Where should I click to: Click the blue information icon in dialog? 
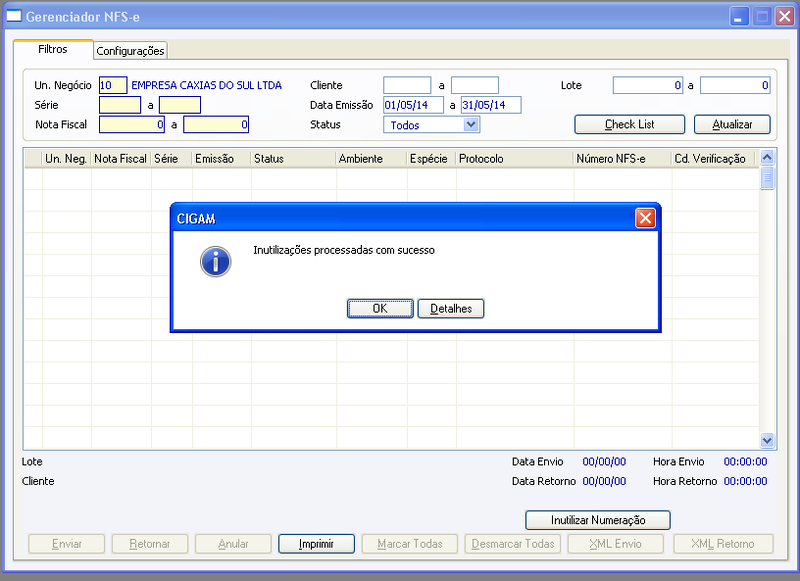(215, 262)
